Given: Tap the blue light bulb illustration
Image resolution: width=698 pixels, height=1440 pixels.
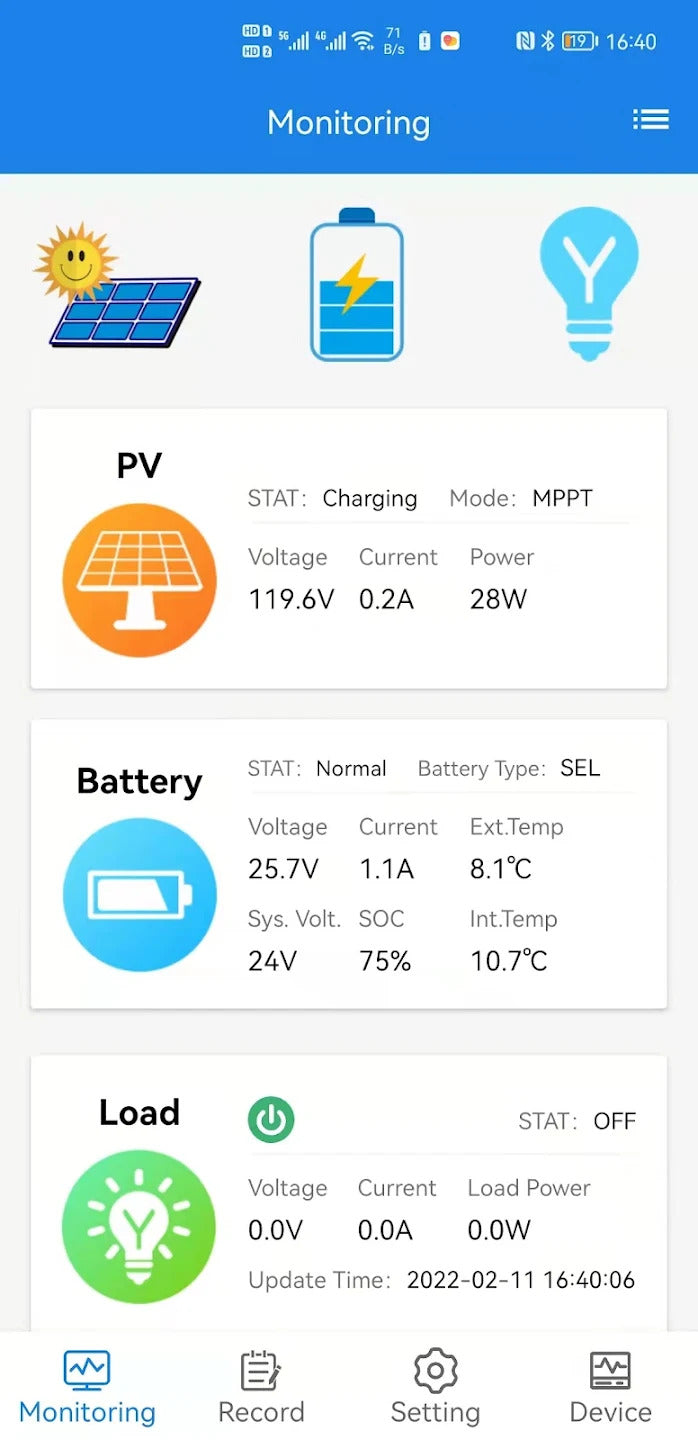Looking at the screenshot, I should (588, 283).
